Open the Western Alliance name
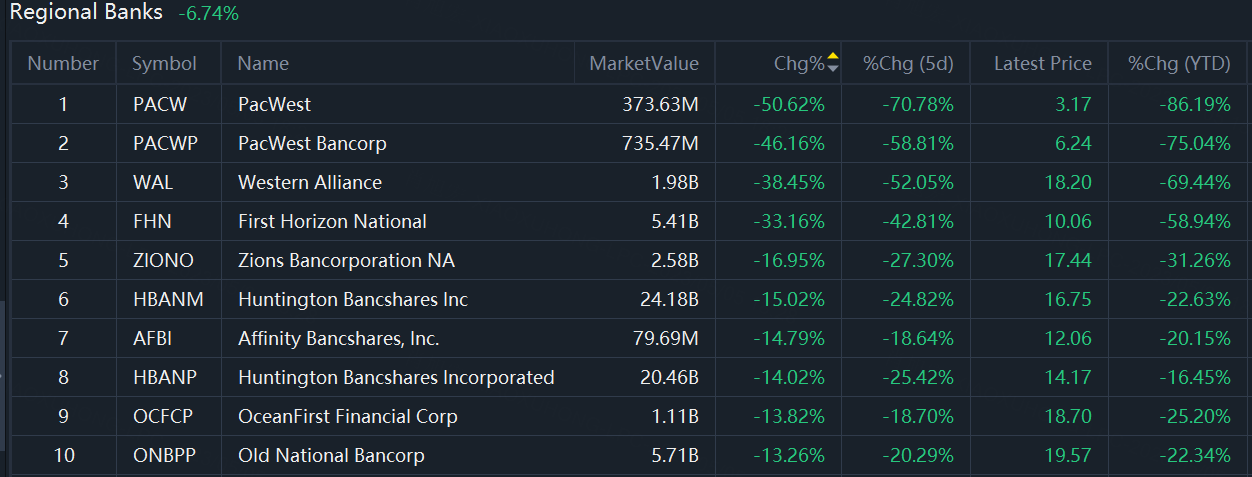This screenshot has height=477, width=1252. (x=310, y=182)
